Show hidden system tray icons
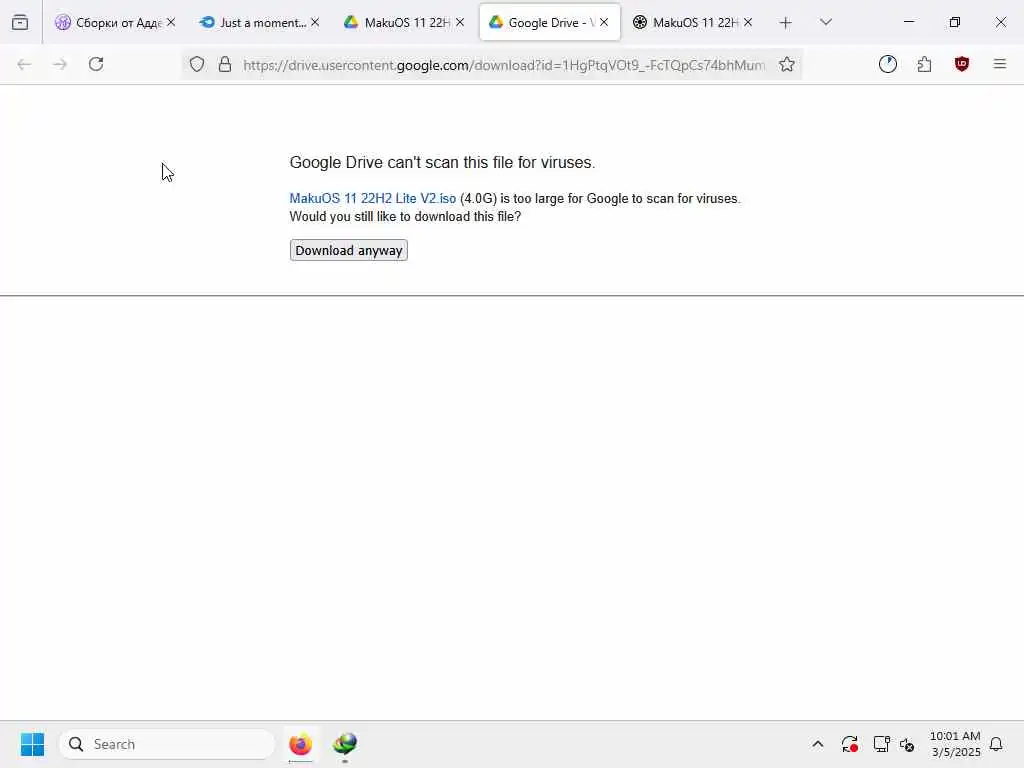 (818, 744)
